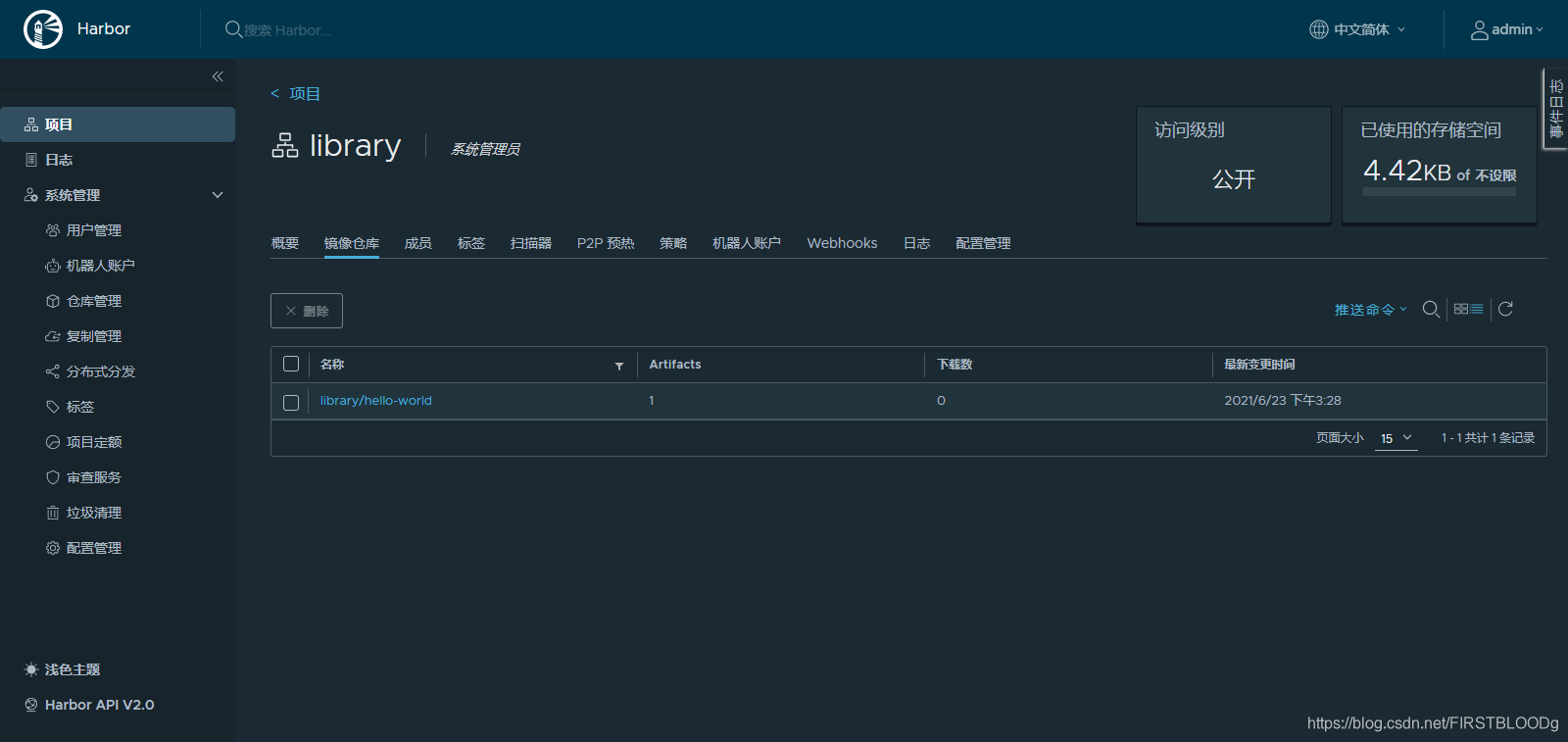Switch to the 扫描器 tab
Screen dimensions: 1568x742
(x=531, y=243)
